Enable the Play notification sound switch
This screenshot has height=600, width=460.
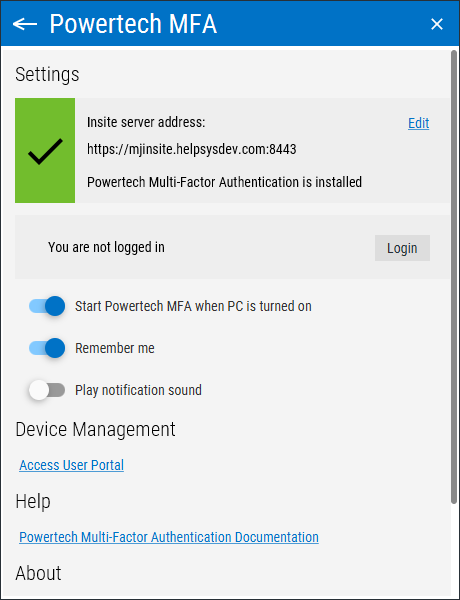[x=47, y=390]
